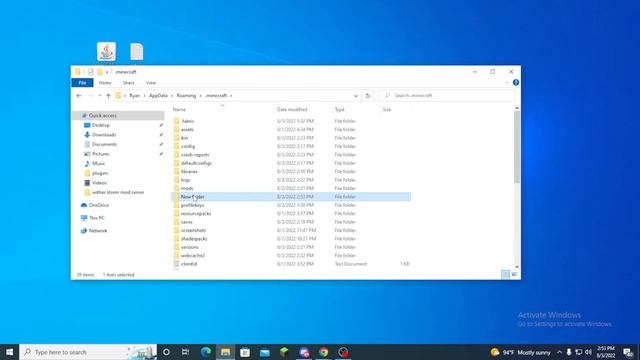Open wither storm mod server sidebar folder
640x360 pixels.
coord(118,192)
